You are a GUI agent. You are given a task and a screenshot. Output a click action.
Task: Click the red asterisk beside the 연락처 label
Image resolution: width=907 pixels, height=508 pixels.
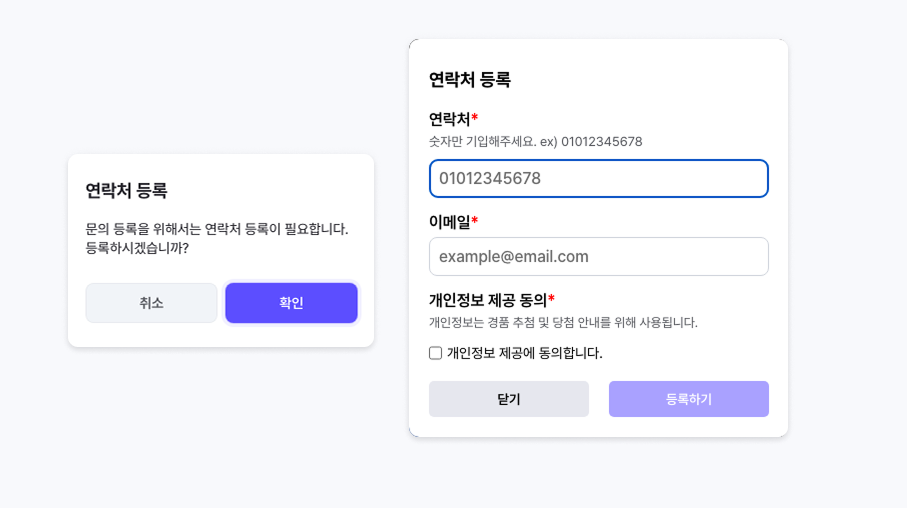pos(475,119)
